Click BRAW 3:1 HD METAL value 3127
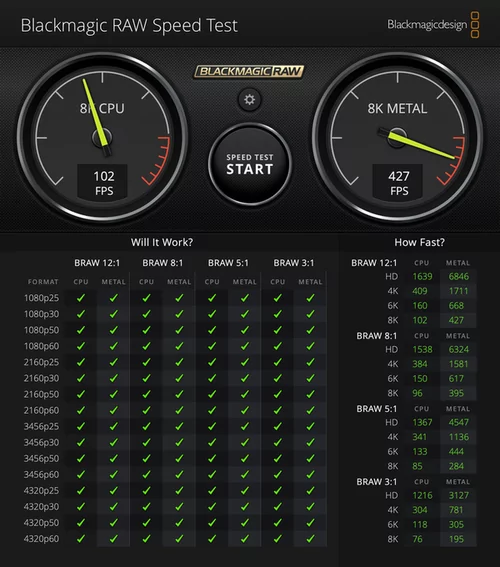This screenshot has width=500, height=567. (458, 495)
